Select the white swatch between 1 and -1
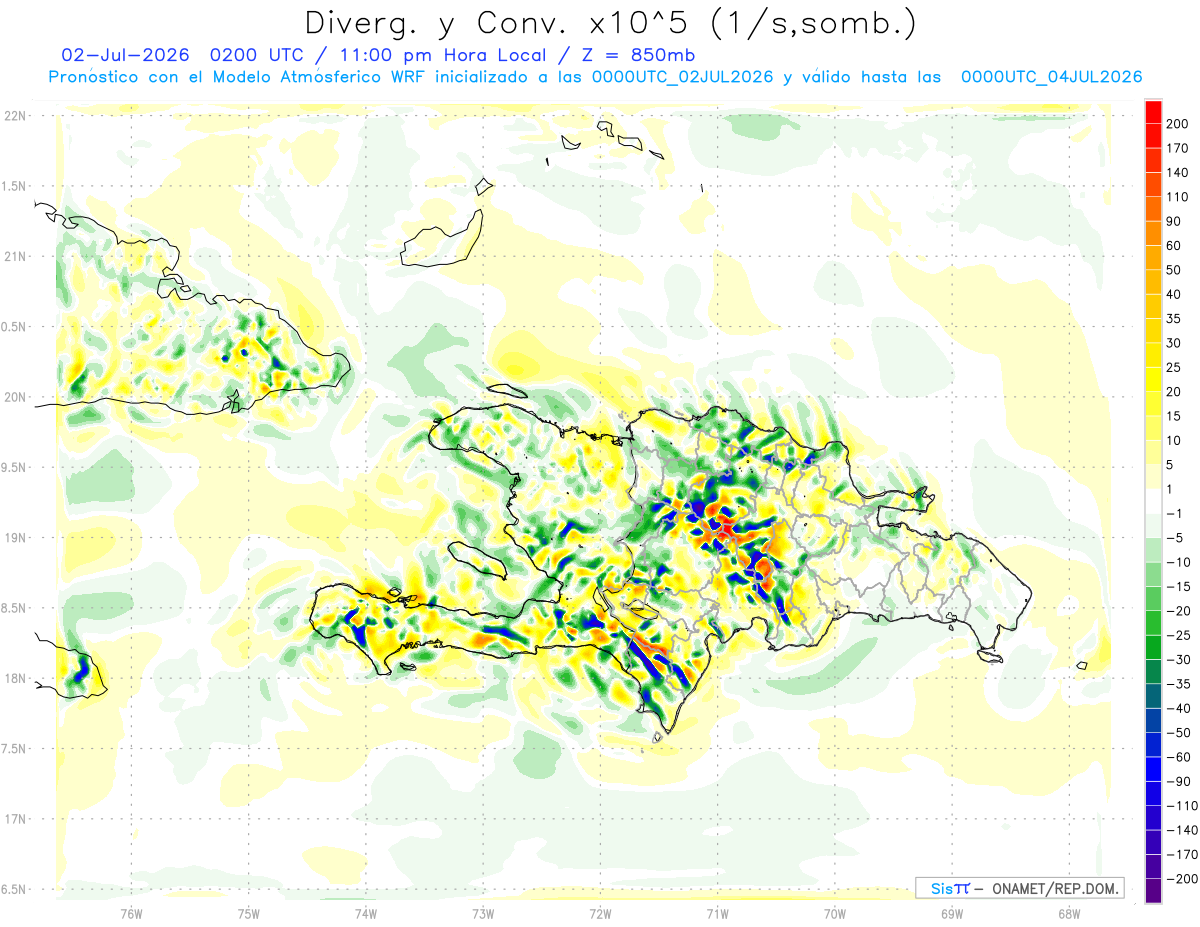 coord(1153,501)
